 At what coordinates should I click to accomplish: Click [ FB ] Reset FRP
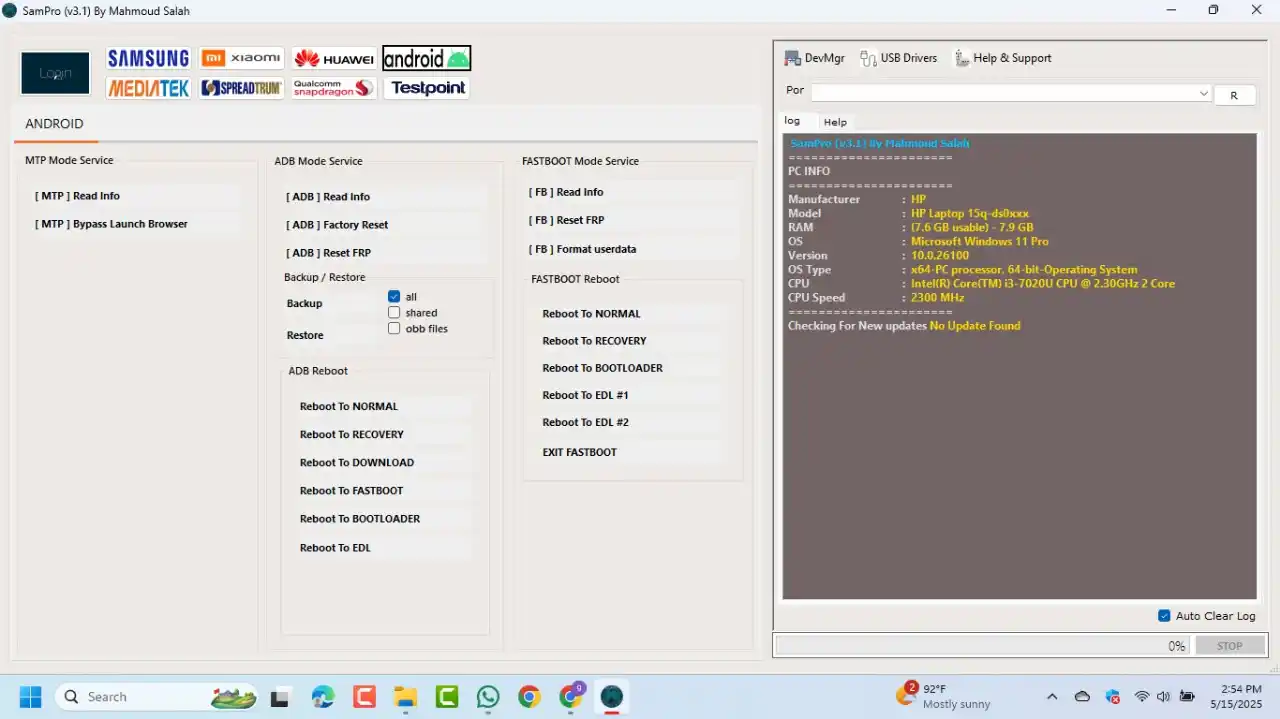coord(633,220)
